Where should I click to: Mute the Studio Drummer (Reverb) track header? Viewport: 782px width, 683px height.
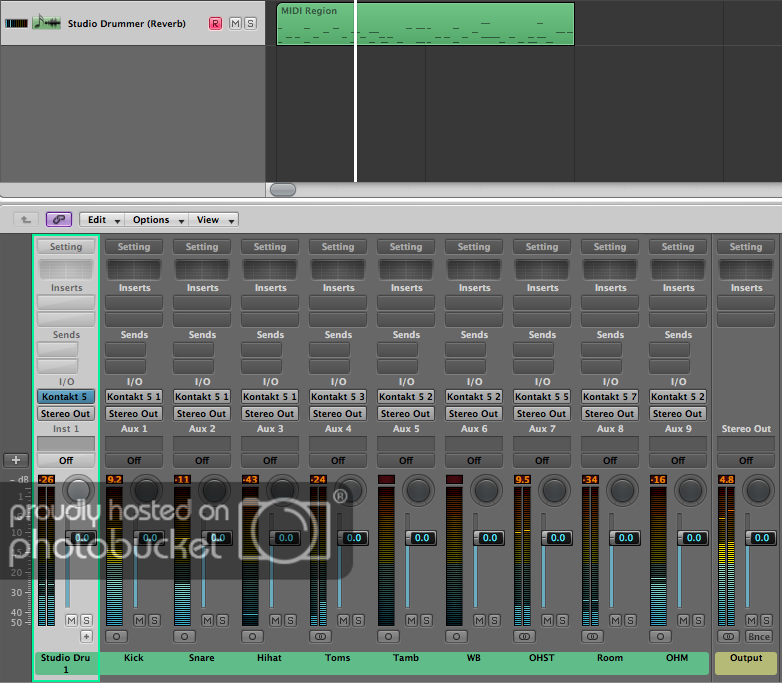click(235, 23)
